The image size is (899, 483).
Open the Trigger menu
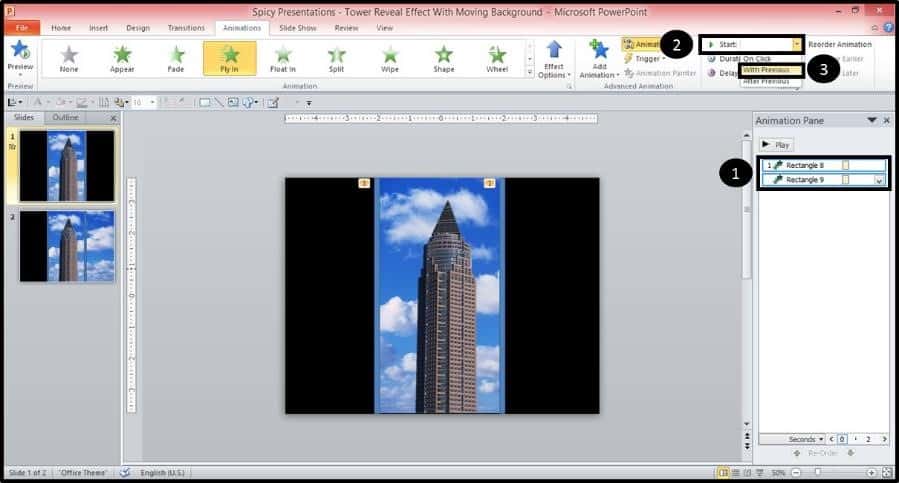[x=645, y=59]
